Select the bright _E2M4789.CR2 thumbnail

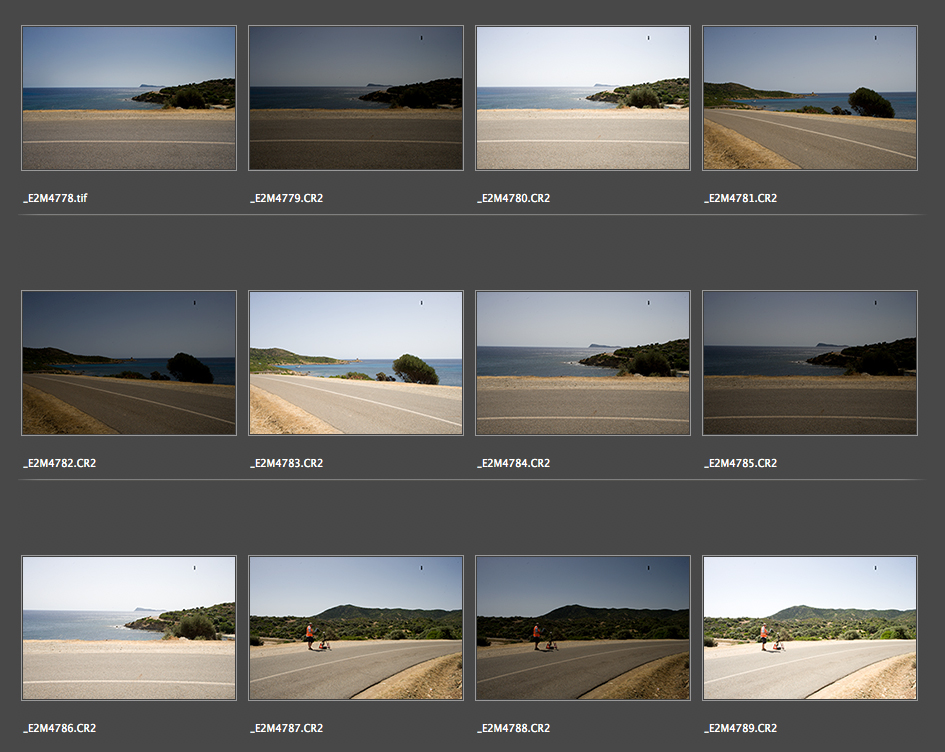pos(810,628)
